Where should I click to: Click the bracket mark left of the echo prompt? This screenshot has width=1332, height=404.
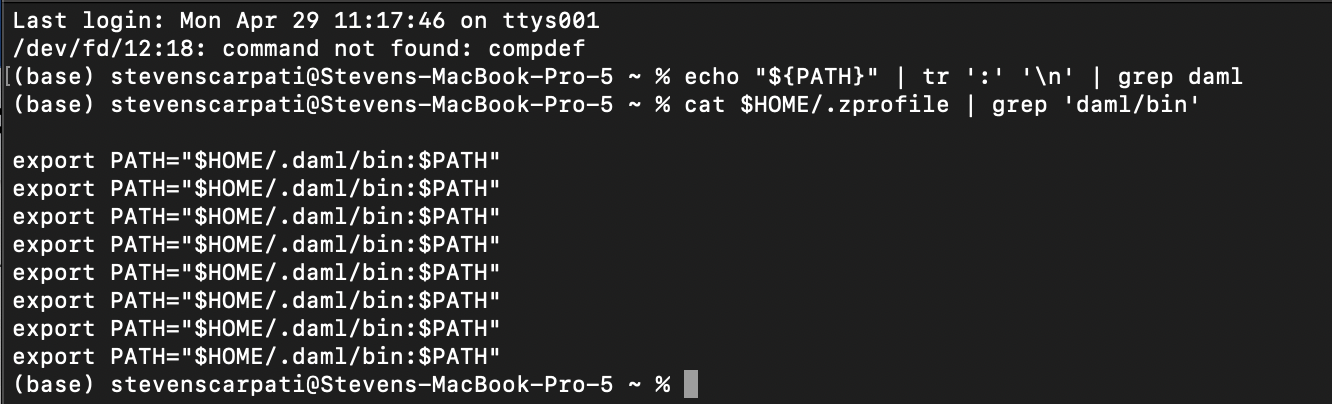[x=9, y=76]
